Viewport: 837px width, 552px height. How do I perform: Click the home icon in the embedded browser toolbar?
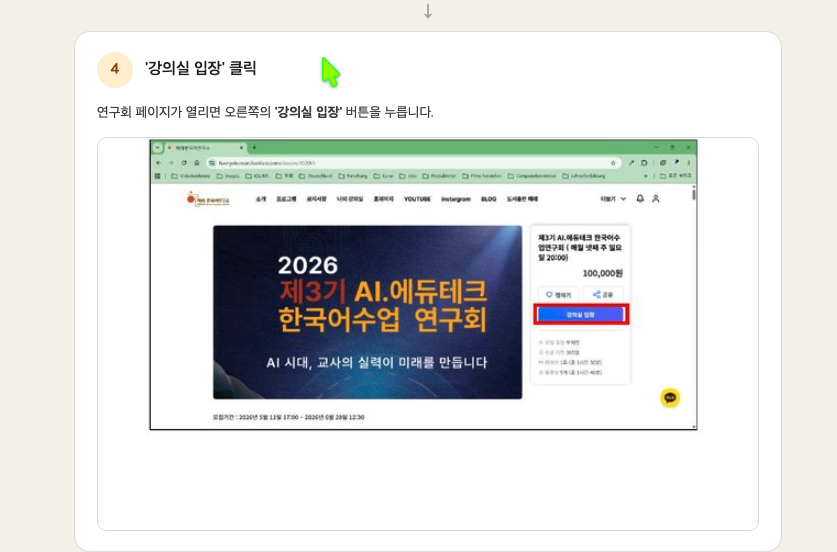[x=197, y=163]
